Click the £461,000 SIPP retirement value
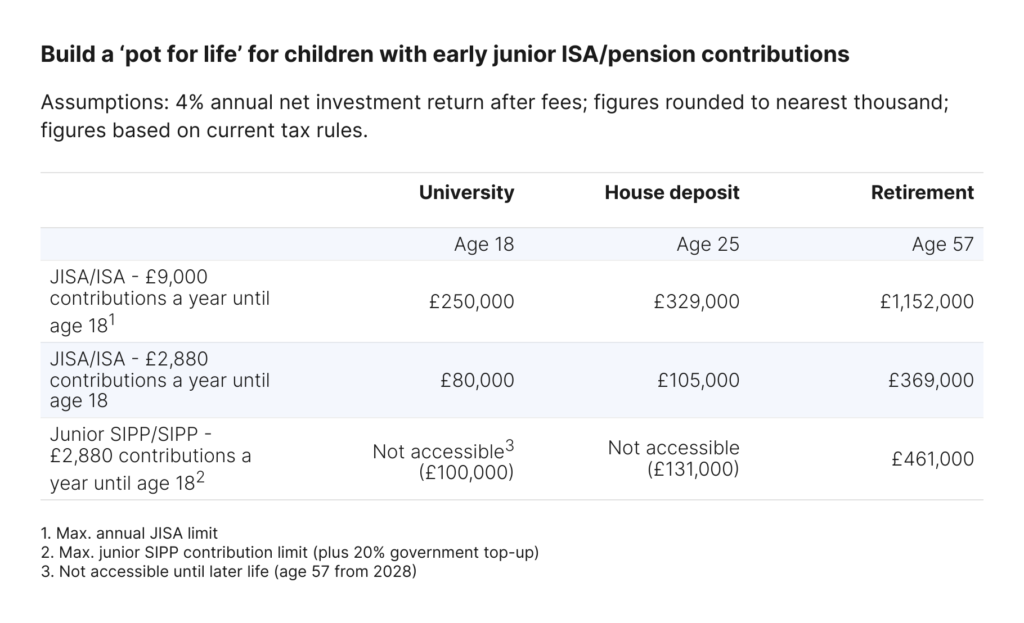The height and width of the screenshot is (623, 1024). tap(933, 459)
